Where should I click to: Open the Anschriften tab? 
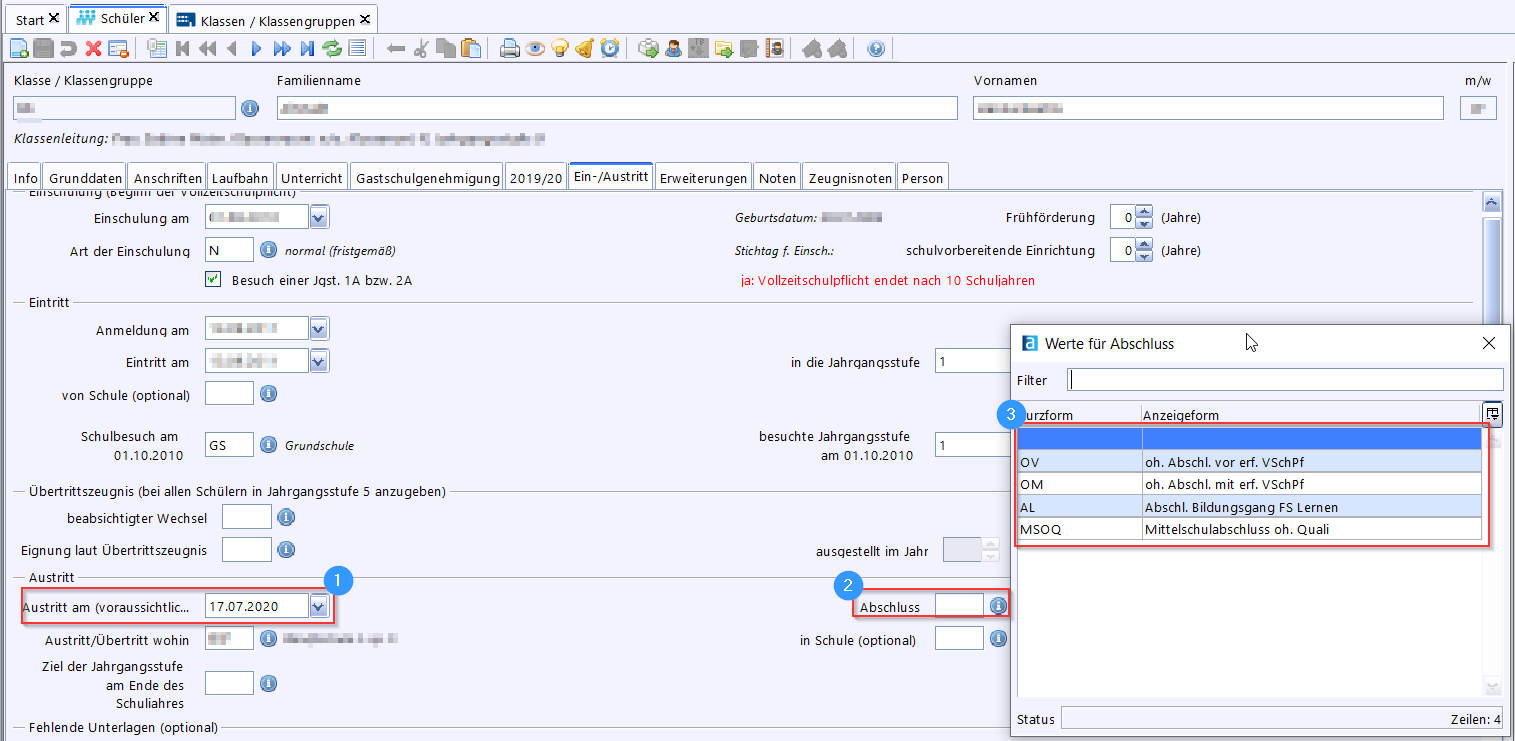[168, 178]
